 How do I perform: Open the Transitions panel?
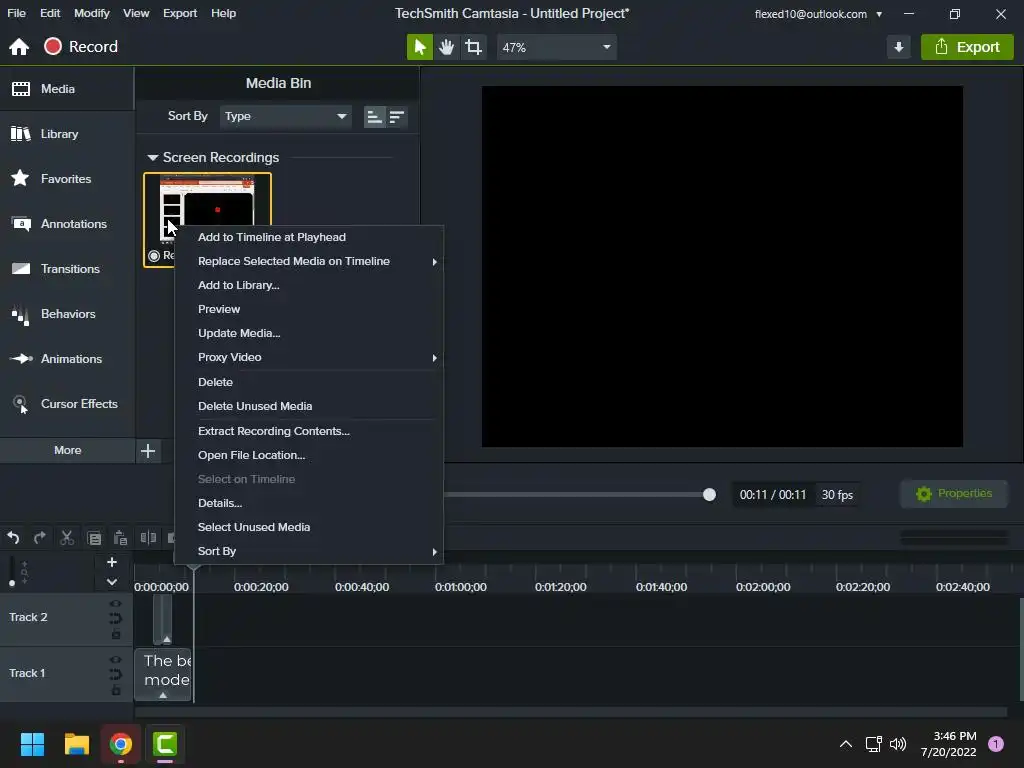point(67,268)
